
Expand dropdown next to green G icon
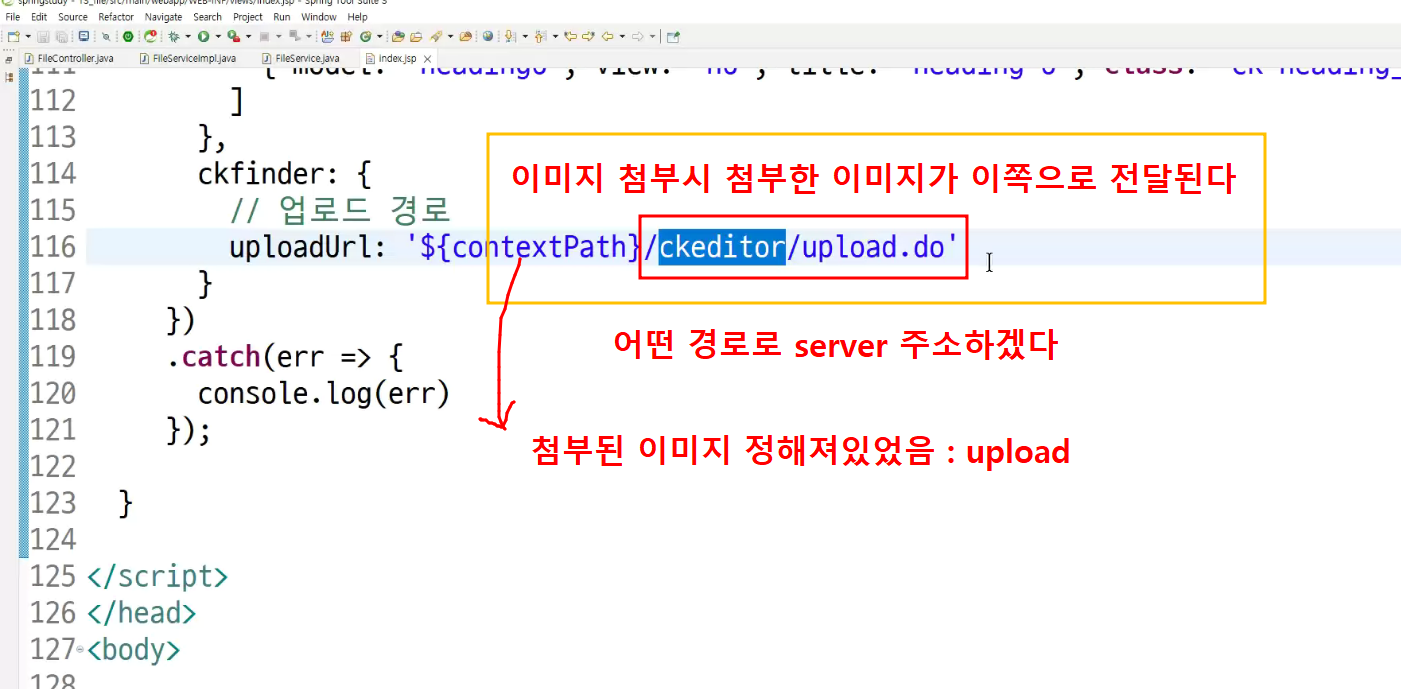(x=380, y=36)
